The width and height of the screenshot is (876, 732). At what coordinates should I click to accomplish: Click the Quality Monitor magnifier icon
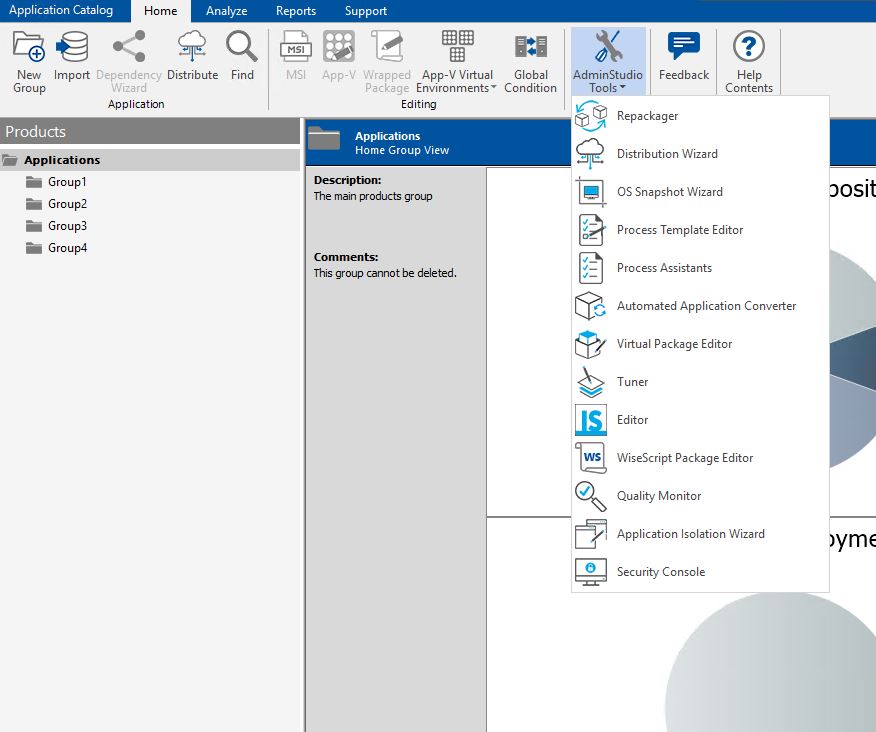[591, 496]
